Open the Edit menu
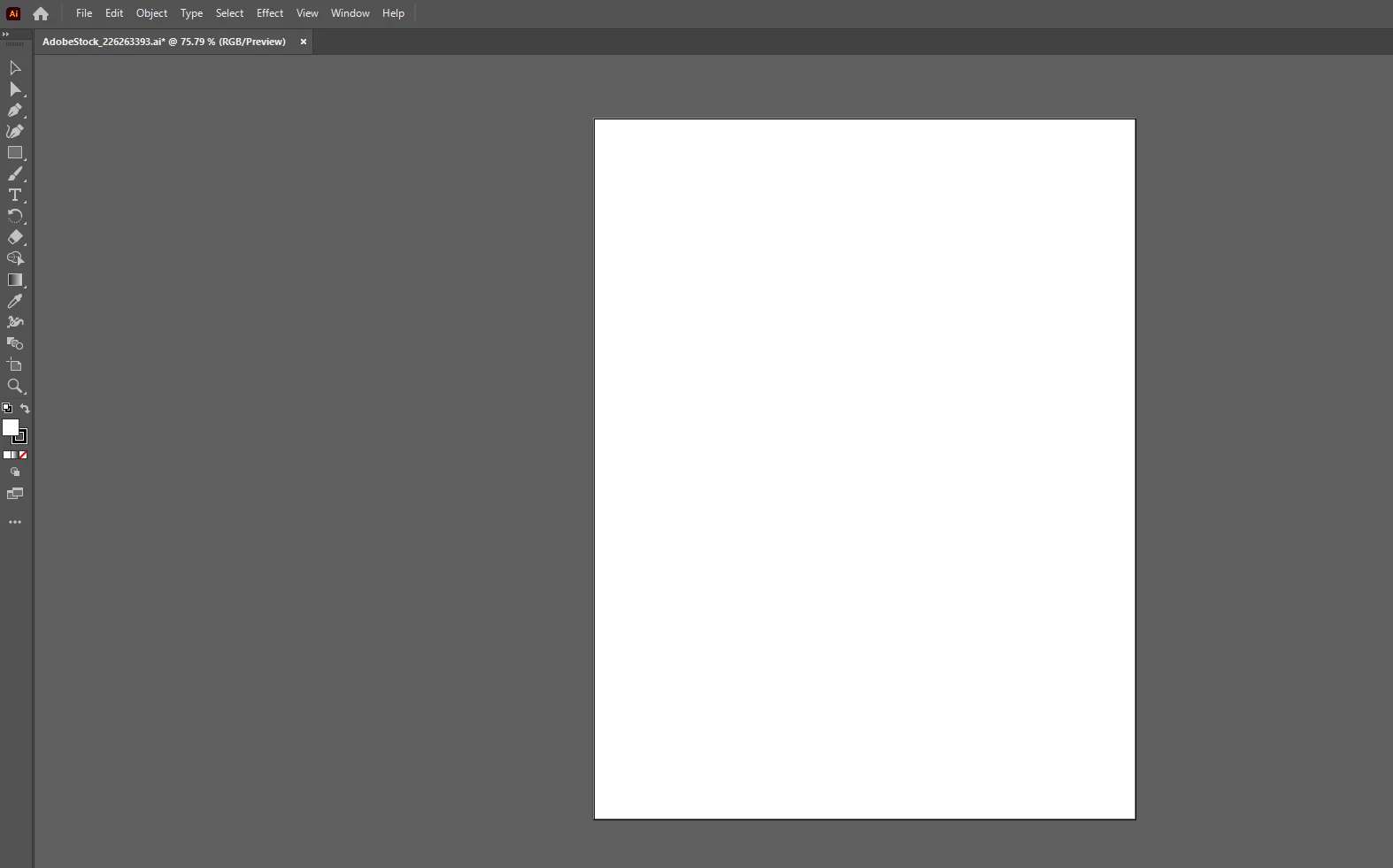The height and width of the screenshot is (868, 1393). coord(114,13)
